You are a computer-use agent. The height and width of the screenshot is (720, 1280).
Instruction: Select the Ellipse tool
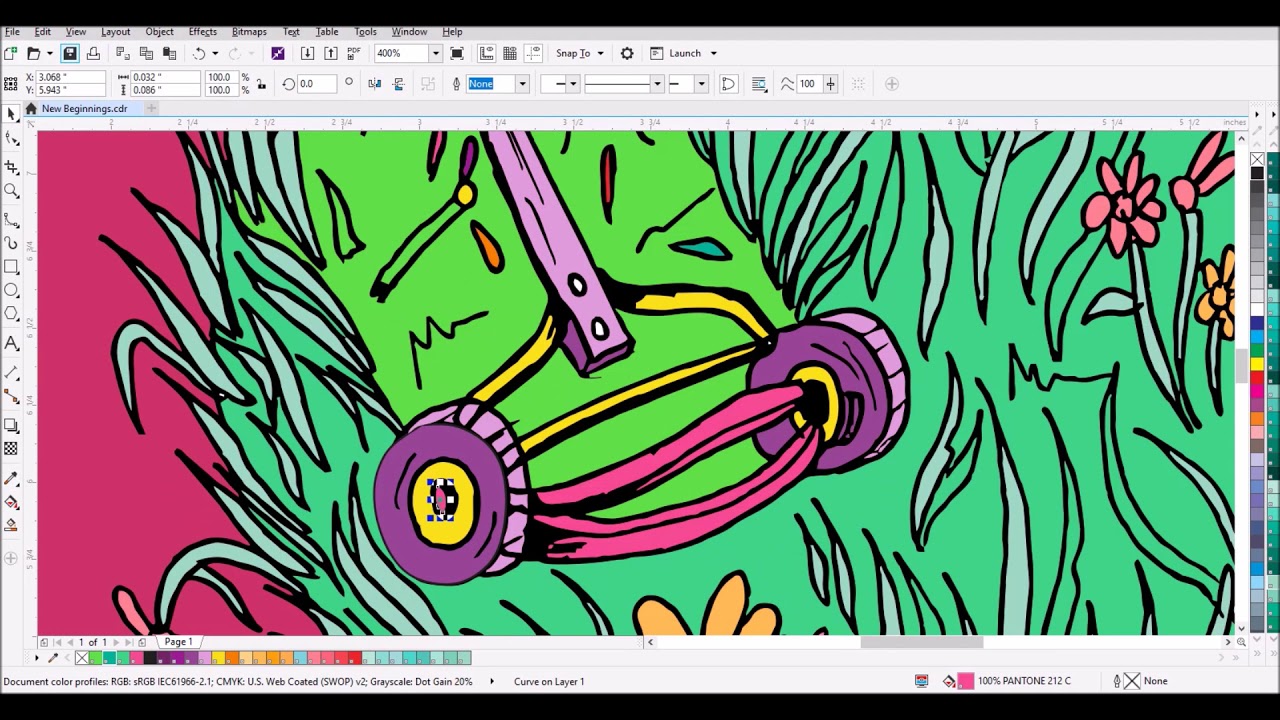(12, 291)
